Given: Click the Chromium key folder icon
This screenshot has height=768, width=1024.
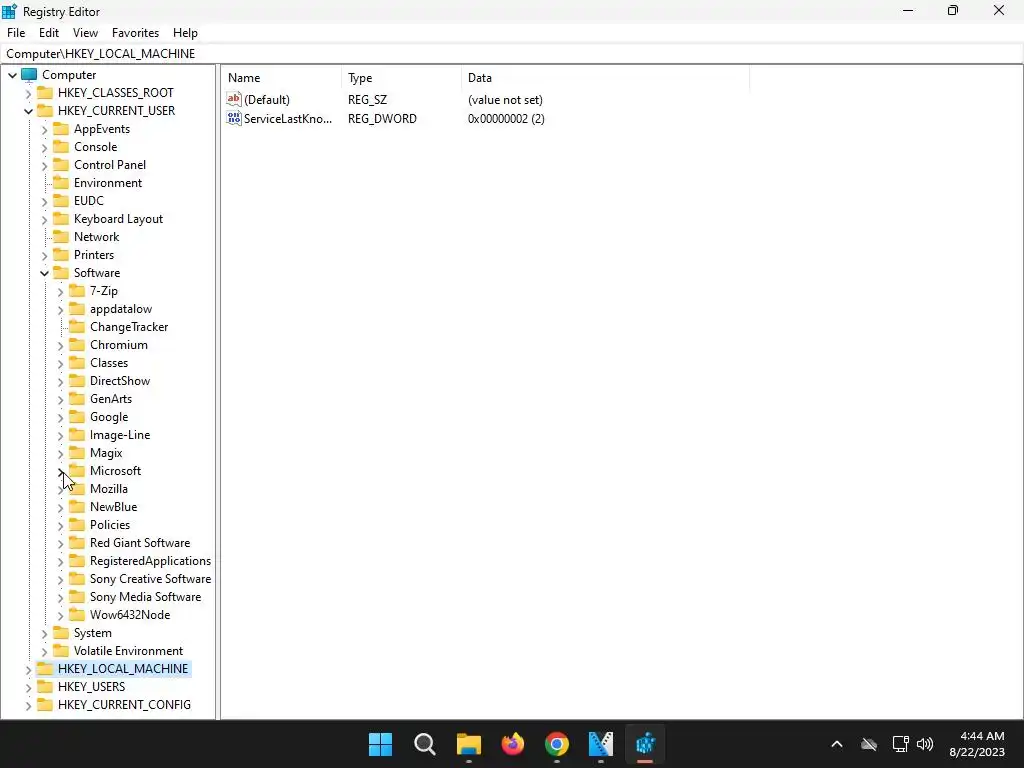Looking at the screenshot, I should [x=77, y=345].
